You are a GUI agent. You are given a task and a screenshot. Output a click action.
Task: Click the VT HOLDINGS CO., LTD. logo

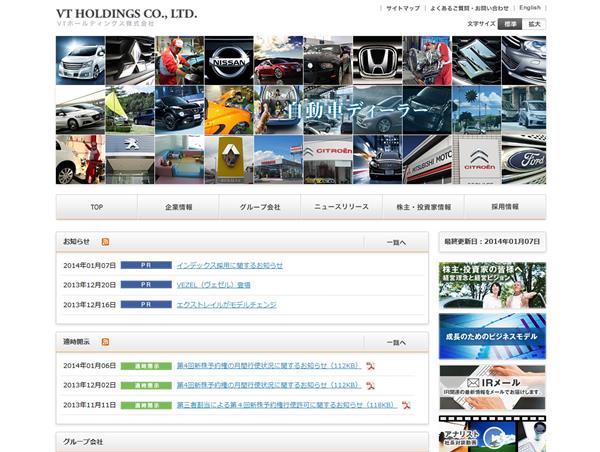click(126, 17)
